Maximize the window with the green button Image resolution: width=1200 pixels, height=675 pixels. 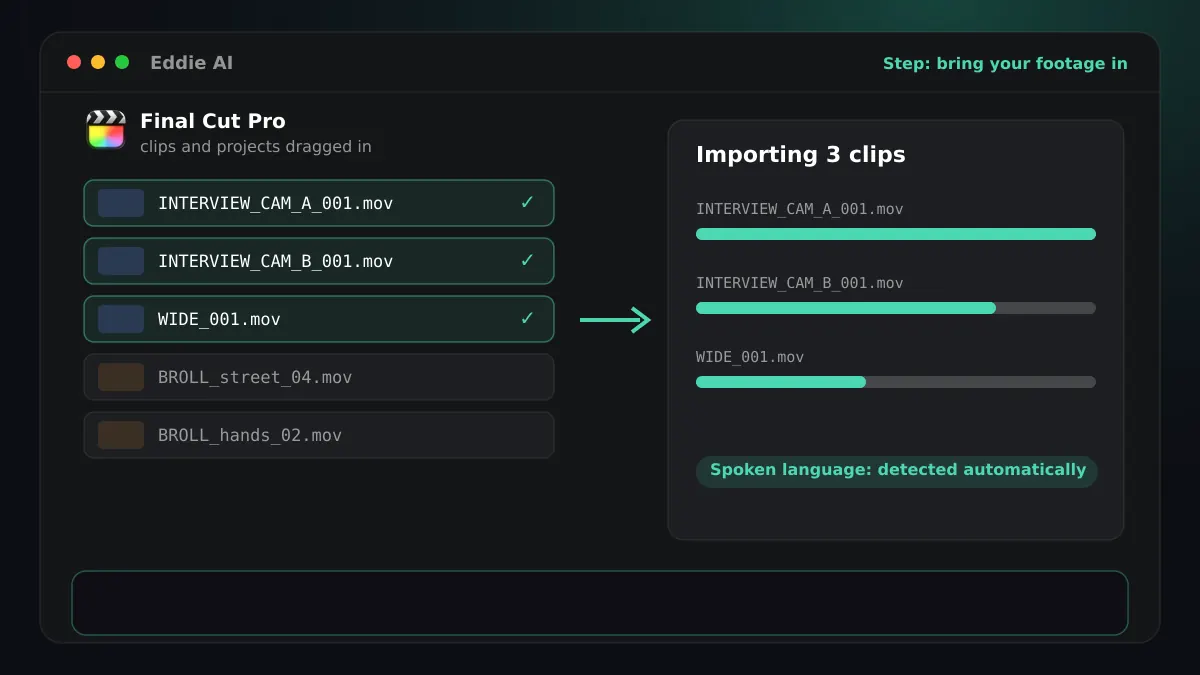click(122, 62)
